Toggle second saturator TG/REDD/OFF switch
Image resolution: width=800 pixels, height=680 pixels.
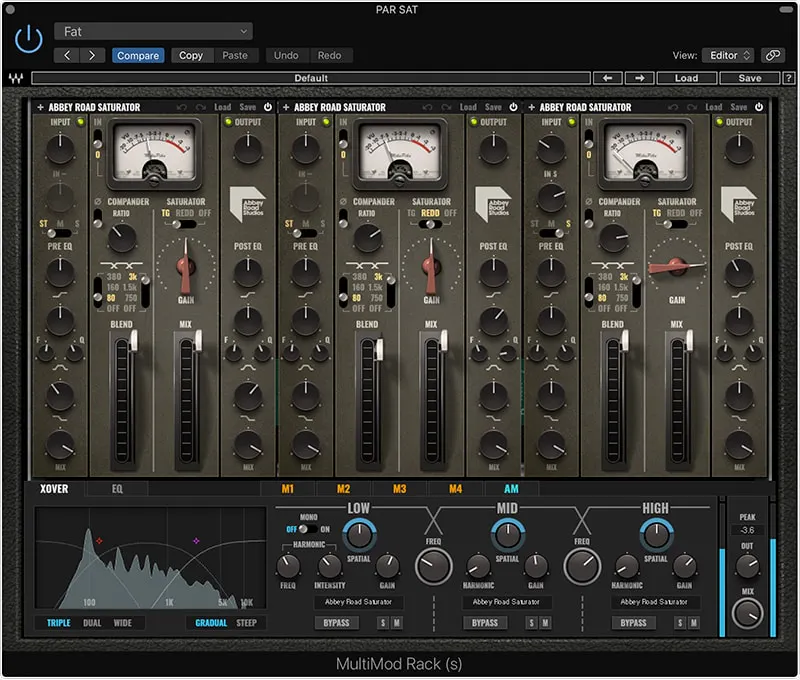430,224
